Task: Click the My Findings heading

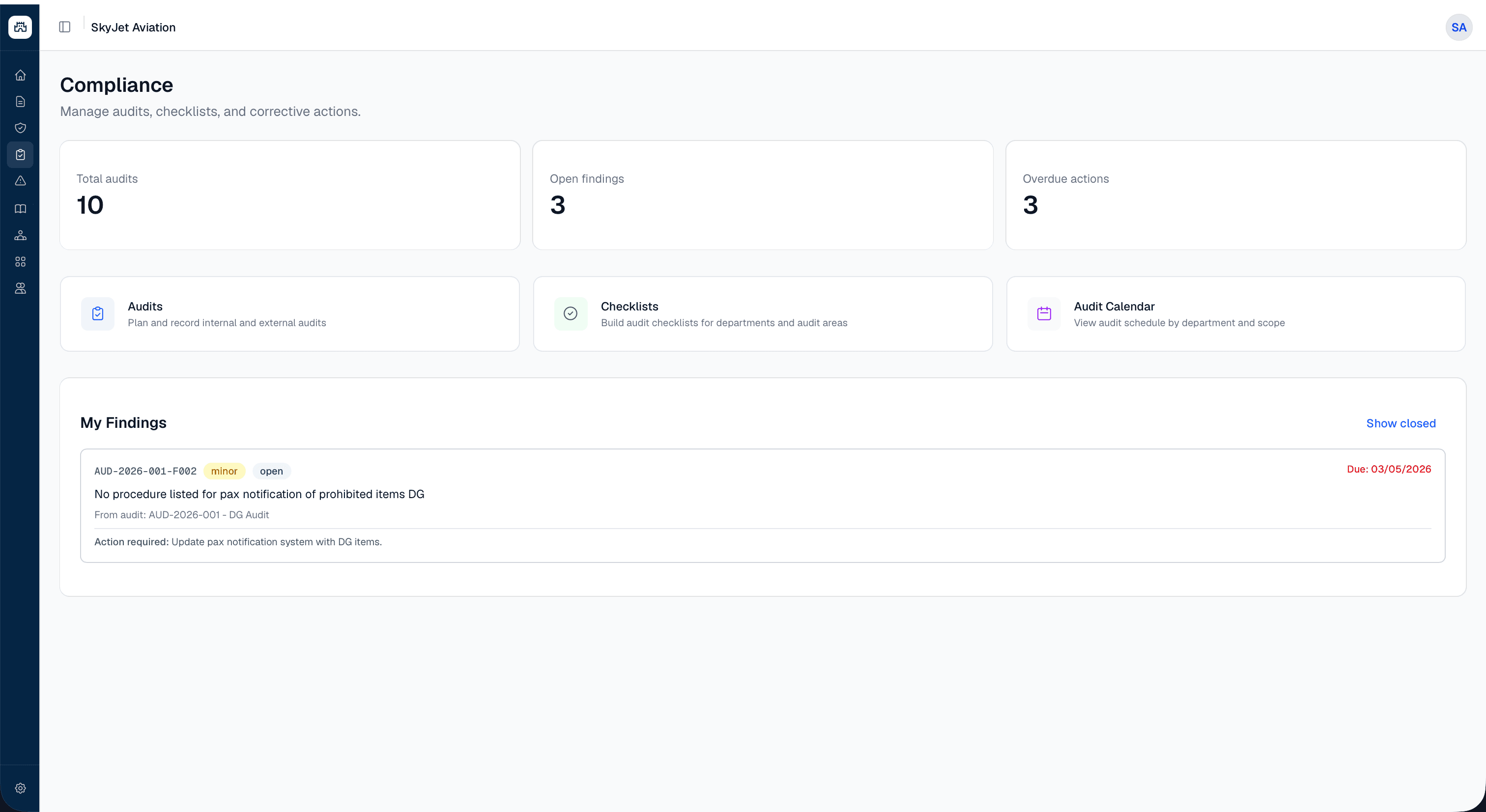Action: 123,423
